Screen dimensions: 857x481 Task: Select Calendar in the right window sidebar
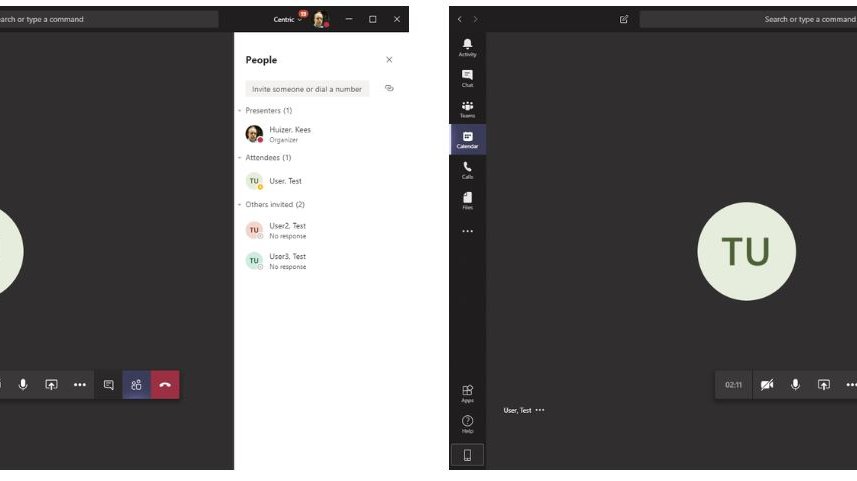[x=467, y=139]
